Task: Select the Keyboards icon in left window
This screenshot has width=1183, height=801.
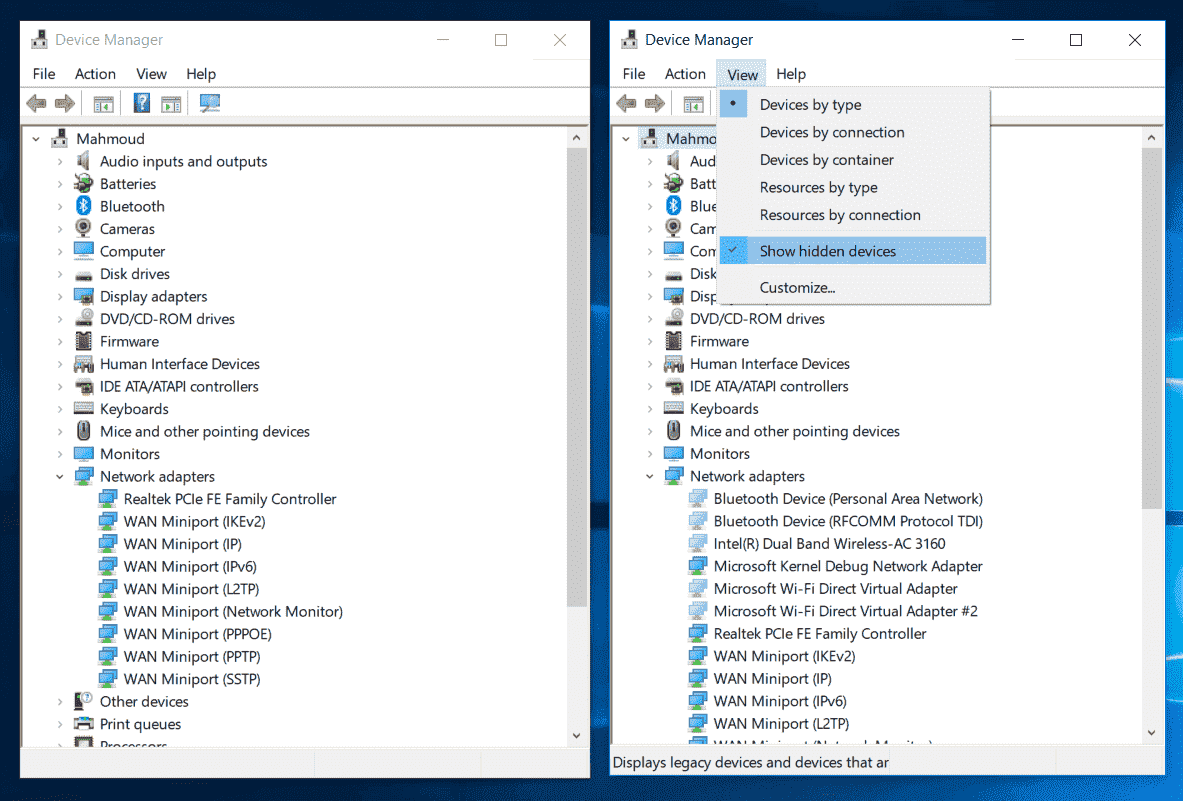Action: 84,409
